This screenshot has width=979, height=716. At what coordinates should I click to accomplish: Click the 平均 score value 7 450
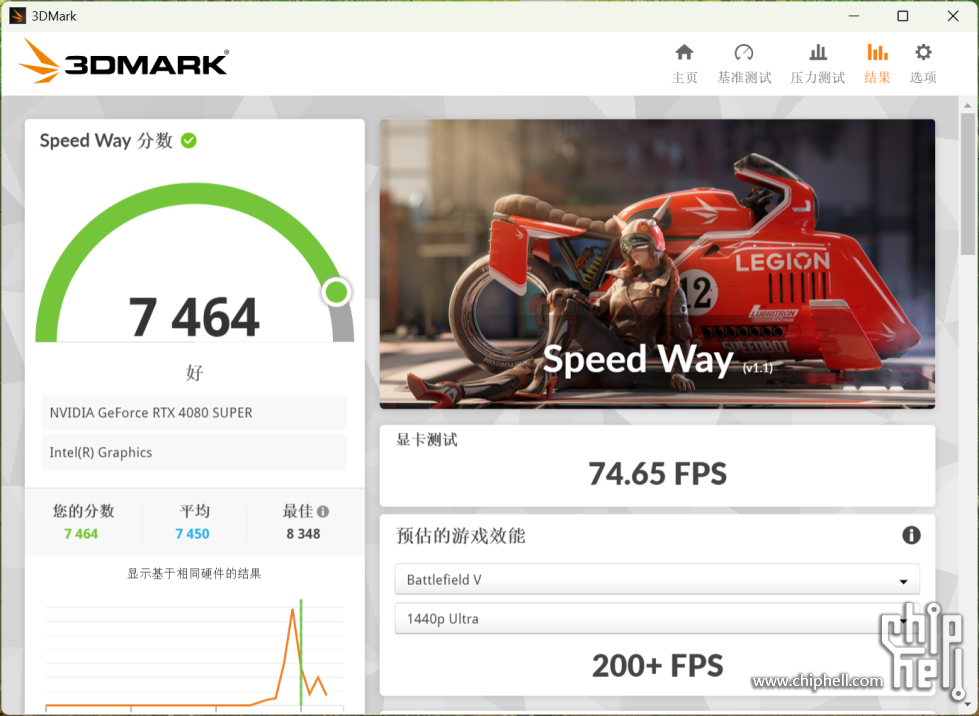(192, 534)
